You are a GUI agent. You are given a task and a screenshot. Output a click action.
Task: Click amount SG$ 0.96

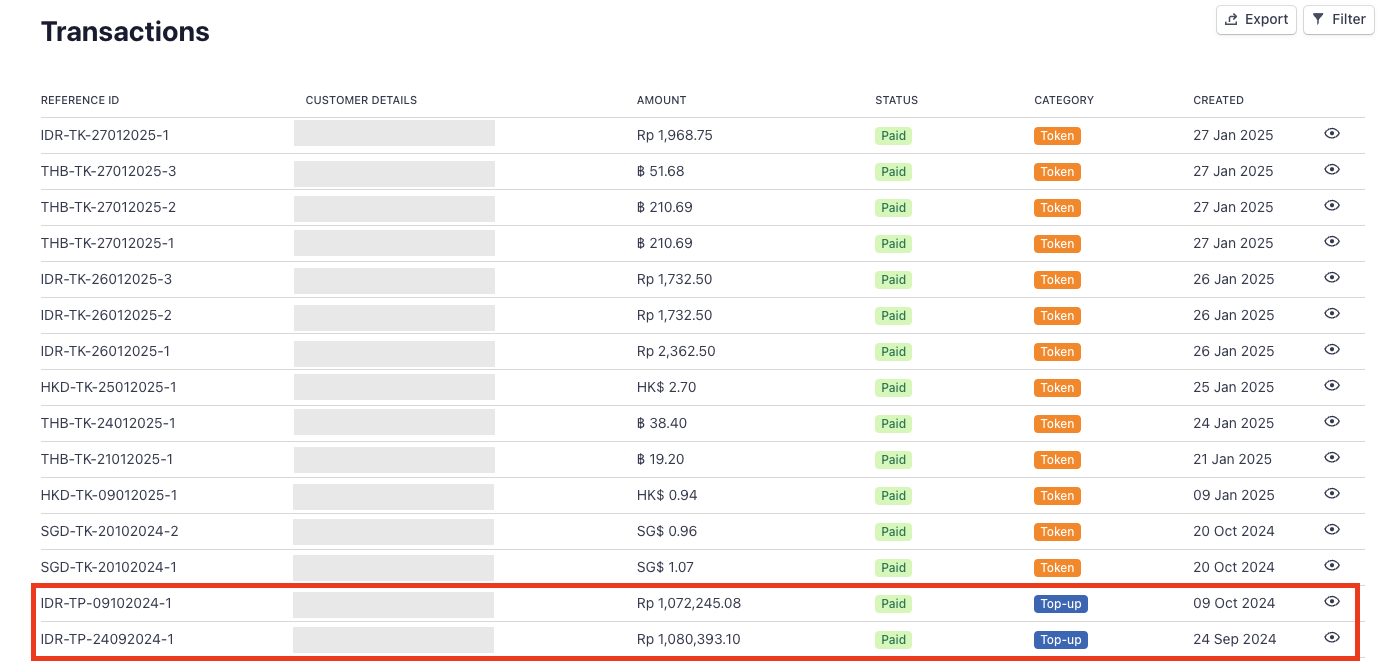[667, 531]
